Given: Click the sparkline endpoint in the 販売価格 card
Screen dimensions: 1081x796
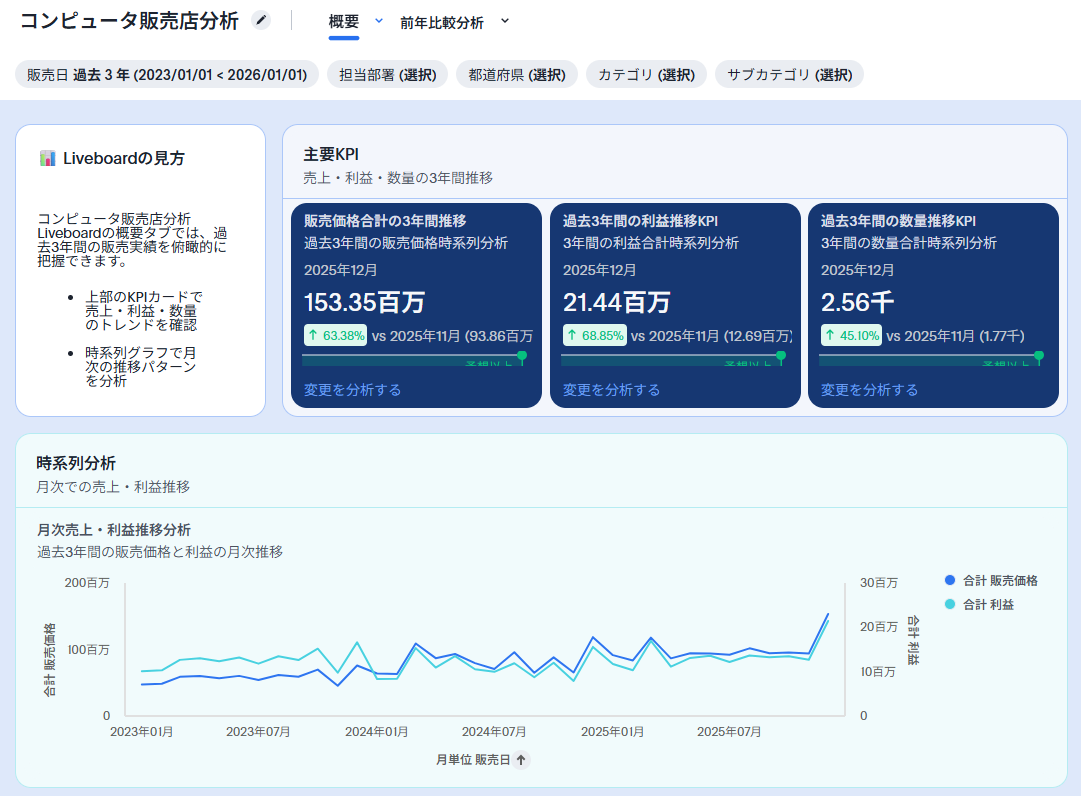Looking at the screenshot, I should 522,355.
